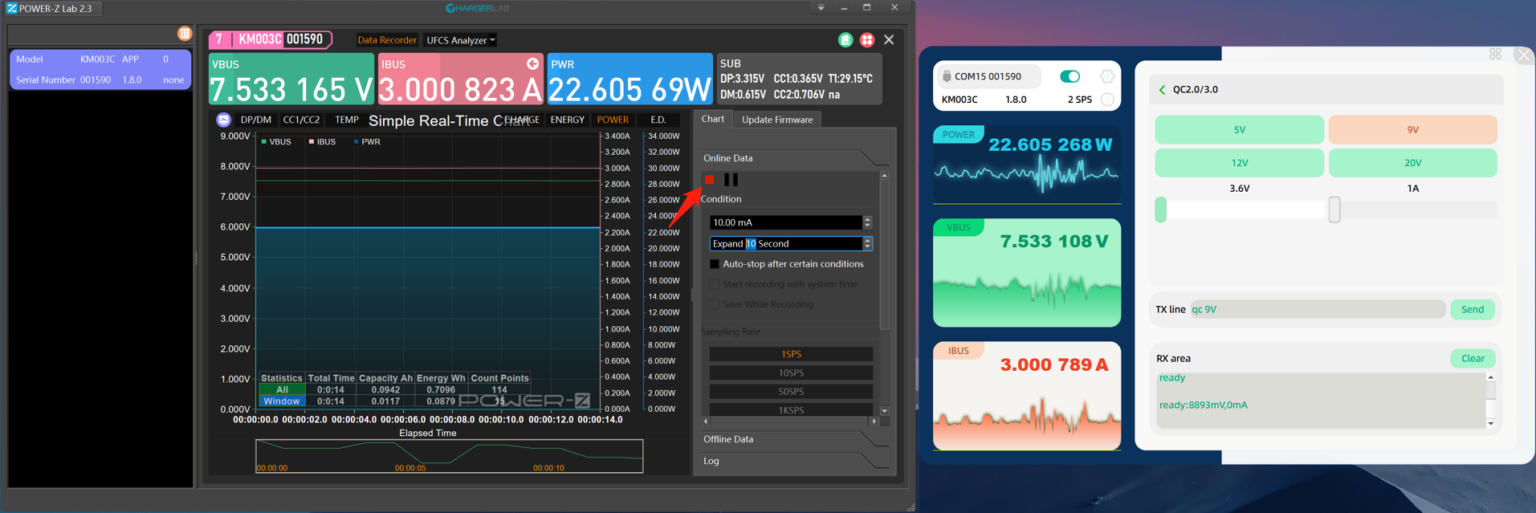Open the red four-square grid icon
The height and width of the screenshot is (513, 1536).
[867, 40]
